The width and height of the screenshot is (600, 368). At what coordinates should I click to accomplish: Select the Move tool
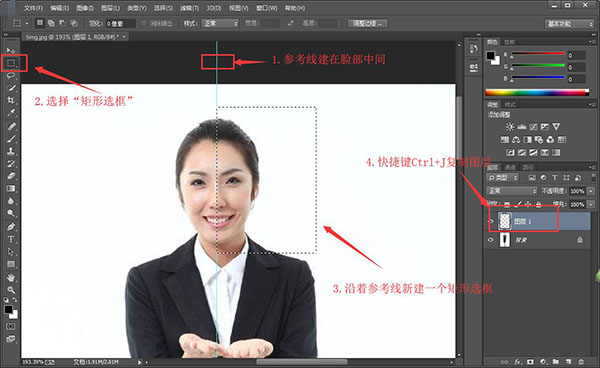click(11, 50)
